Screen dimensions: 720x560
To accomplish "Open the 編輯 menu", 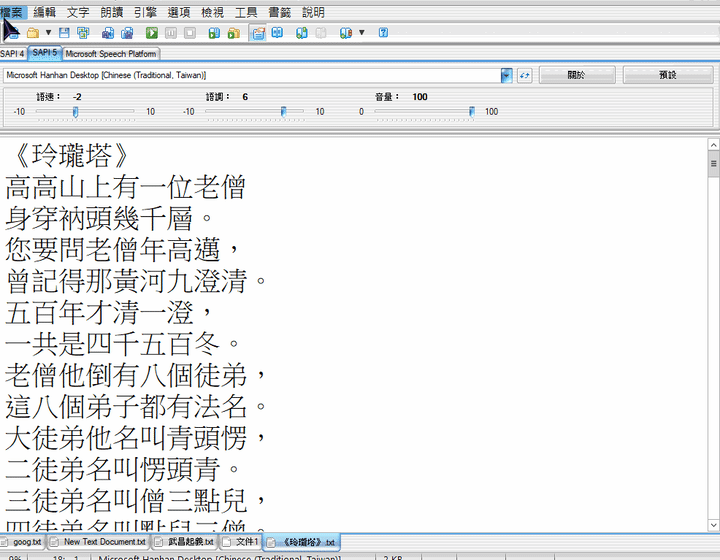I will [45, 12].
